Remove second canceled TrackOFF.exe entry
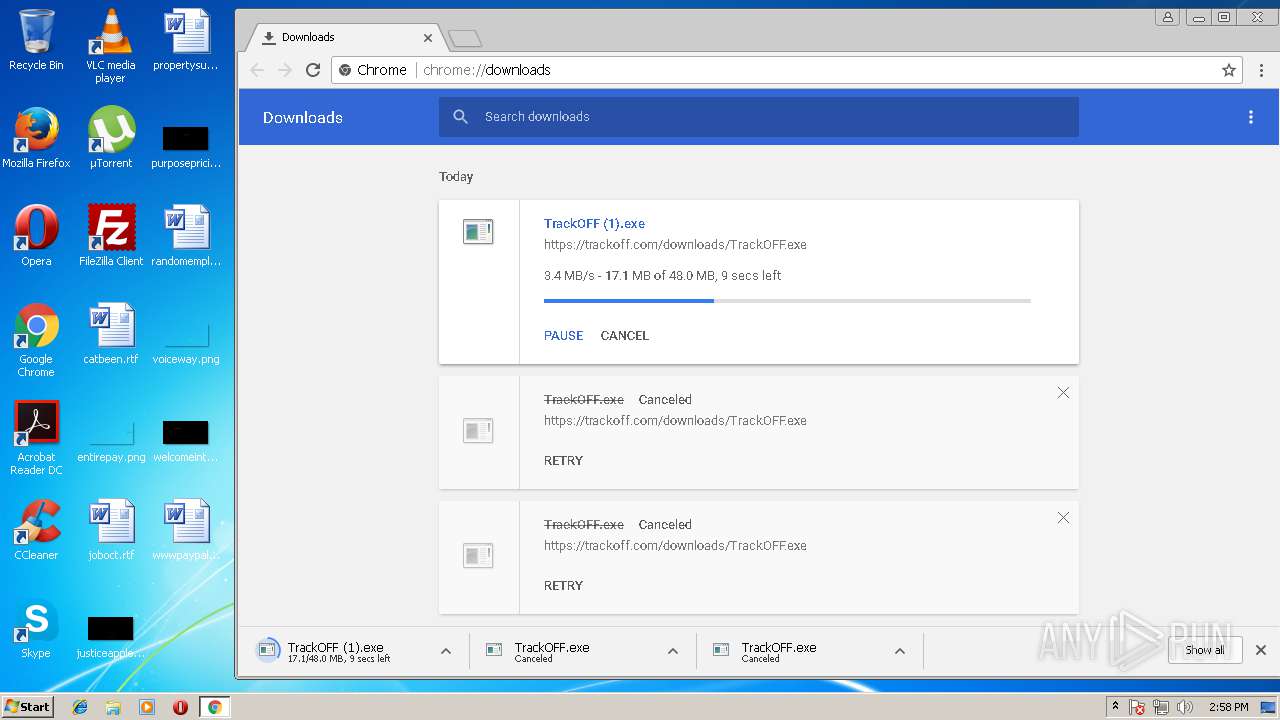The image size is (1280, 720). (1063, 518)
